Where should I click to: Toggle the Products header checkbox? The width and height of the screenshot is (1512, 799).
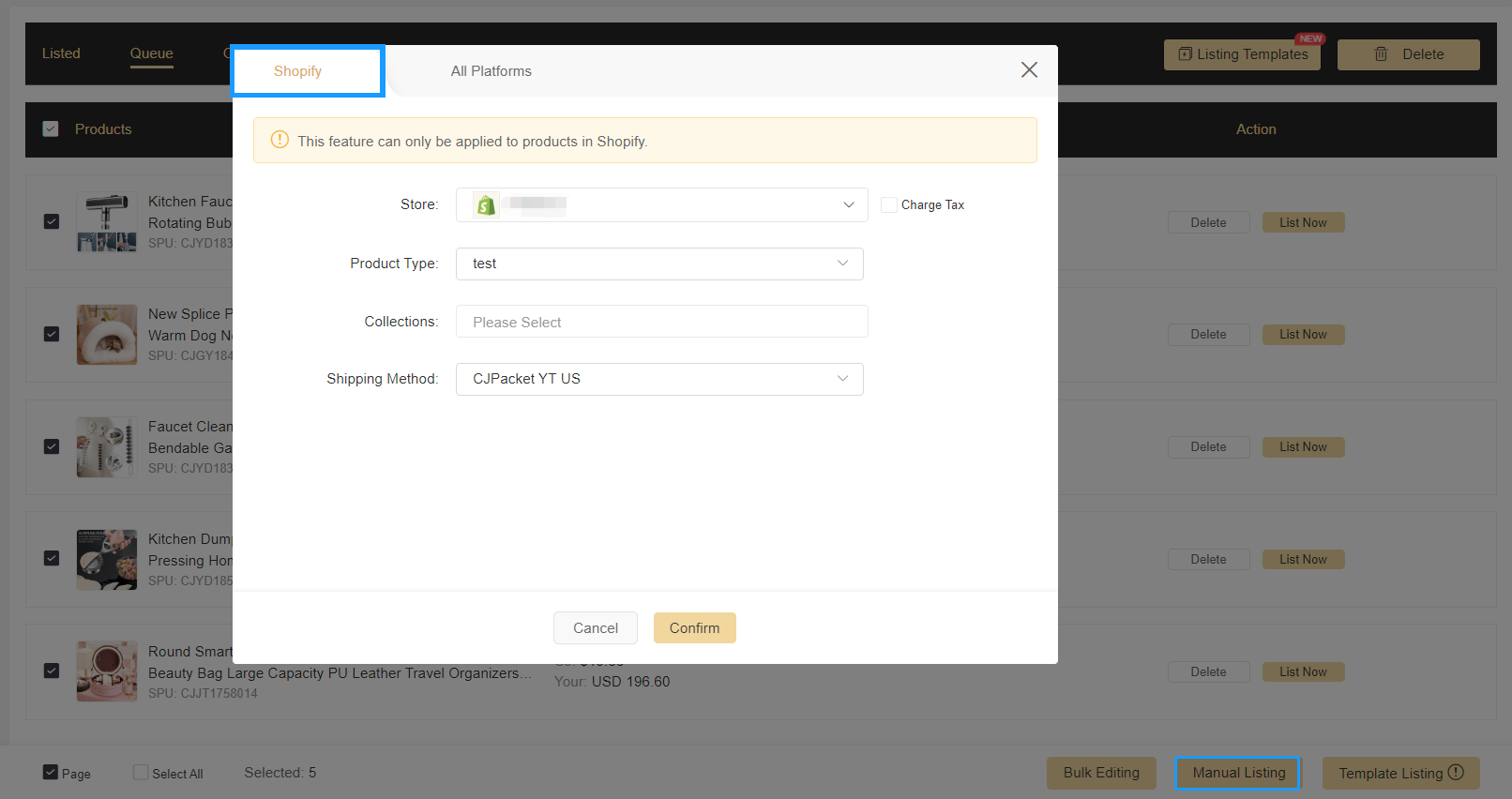click(x=51, y=129)
